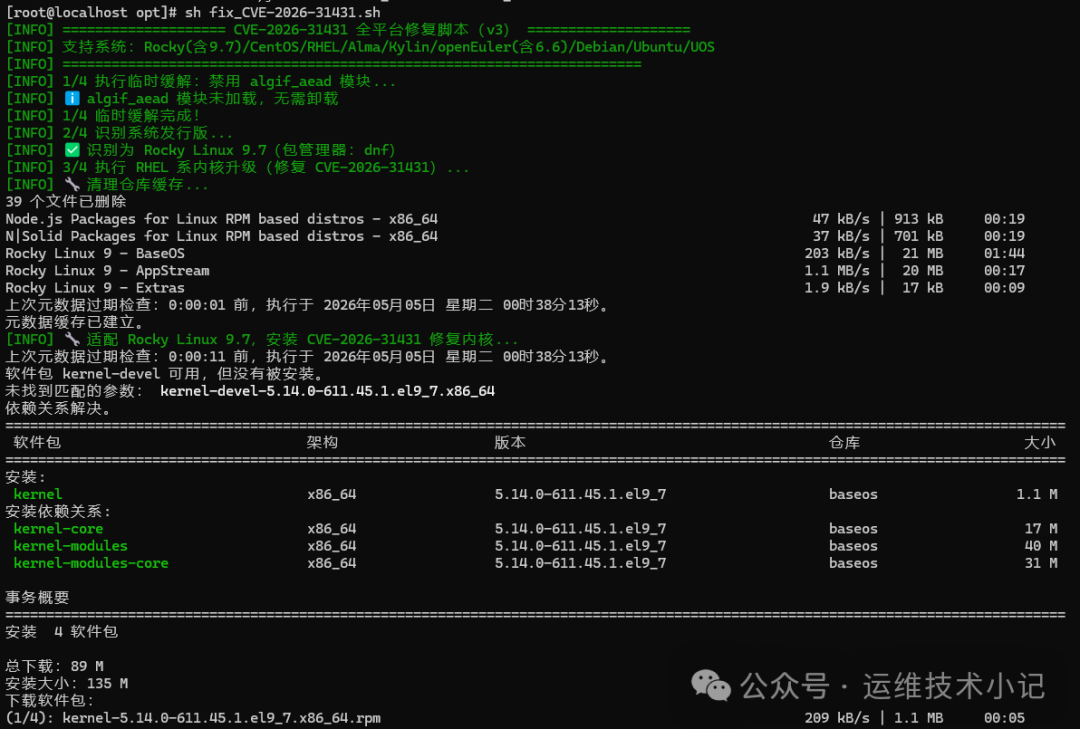The image size is (1080, 729).
Task: Click the 'Node.js Packages for Linux' repo line
Action: click(x=515, y=219)
